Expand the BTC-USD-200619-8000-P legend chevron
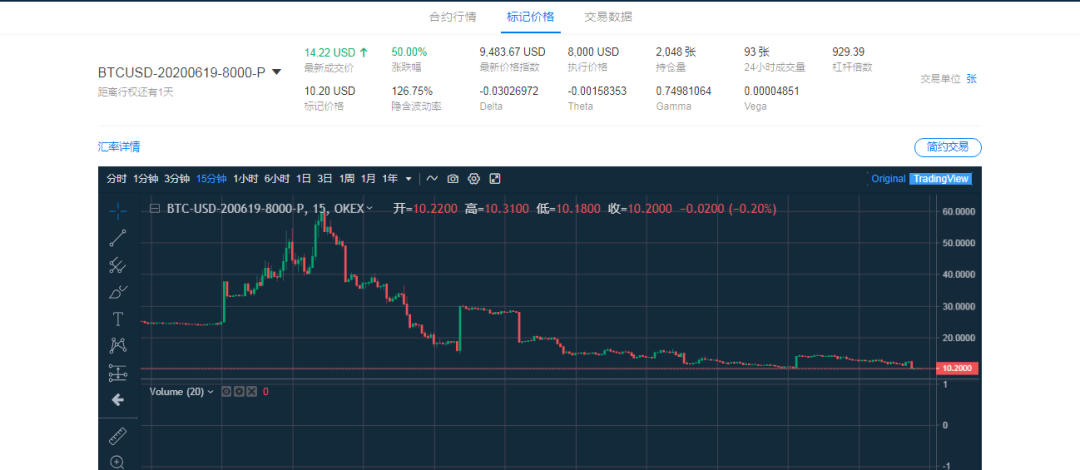Screen dimensions: 1080x470 pos(370,208)
